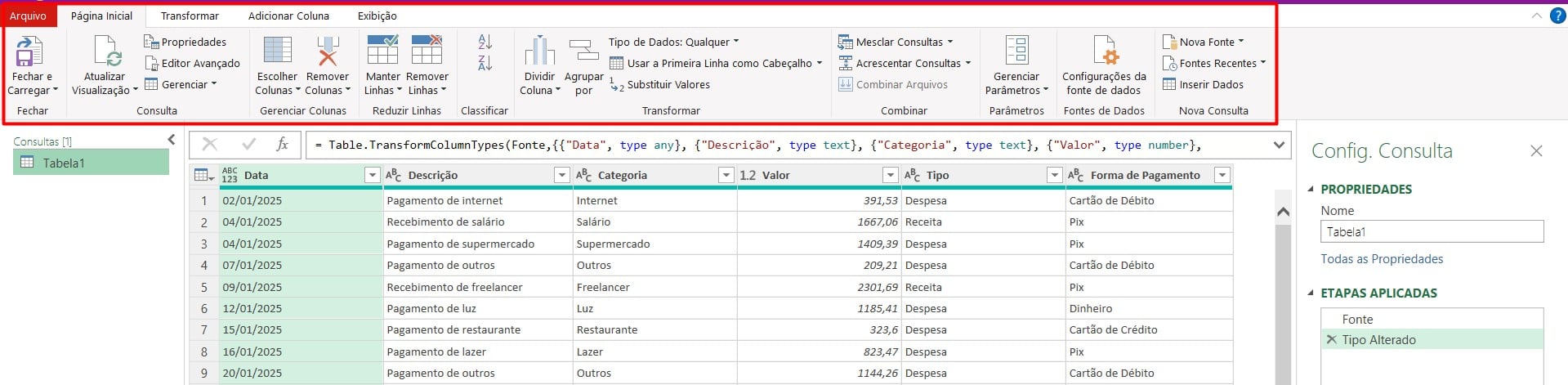The image size is (1568, 385).
Task: Switch to the Transformar tab
Action: (x=190, y=16)
